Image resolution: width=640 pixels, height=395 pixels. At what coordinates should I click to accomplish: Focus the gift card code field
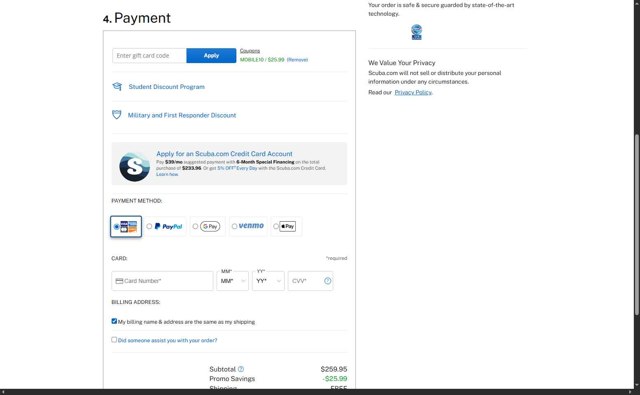point(149,55)
